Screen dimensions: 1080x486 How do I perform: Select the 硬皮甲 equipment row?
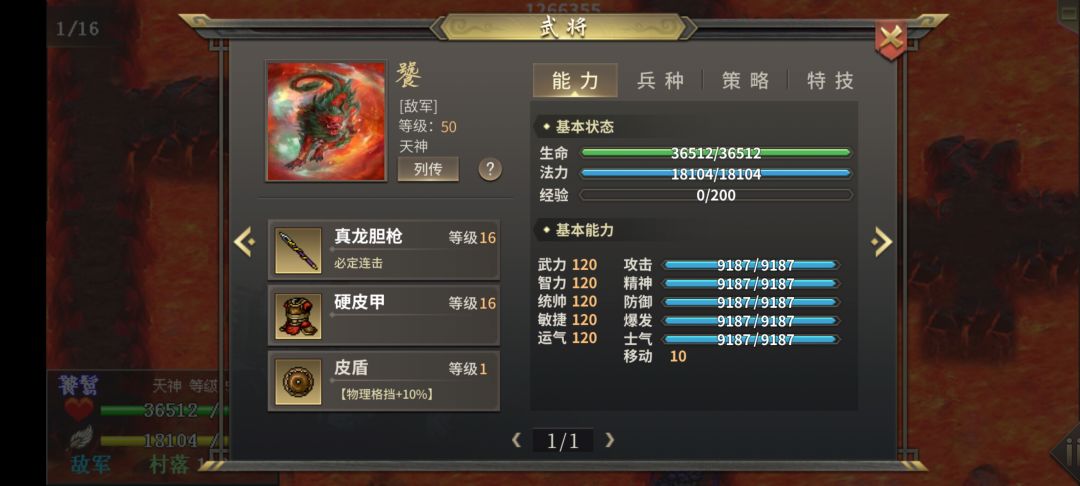[x=384, y=315]
